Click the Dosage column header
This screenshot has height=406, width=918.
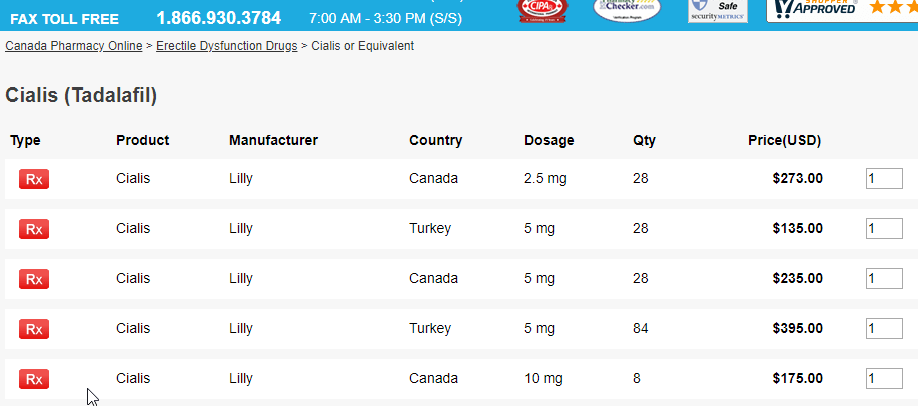(549, 141)
